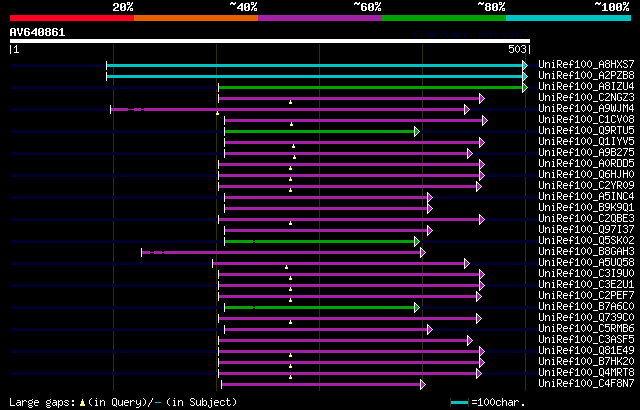This screenshot has height=410, width=640.
Task: Click the purple alignment bar for UniRef100_C4F8N7
Action: coord(321,385)
